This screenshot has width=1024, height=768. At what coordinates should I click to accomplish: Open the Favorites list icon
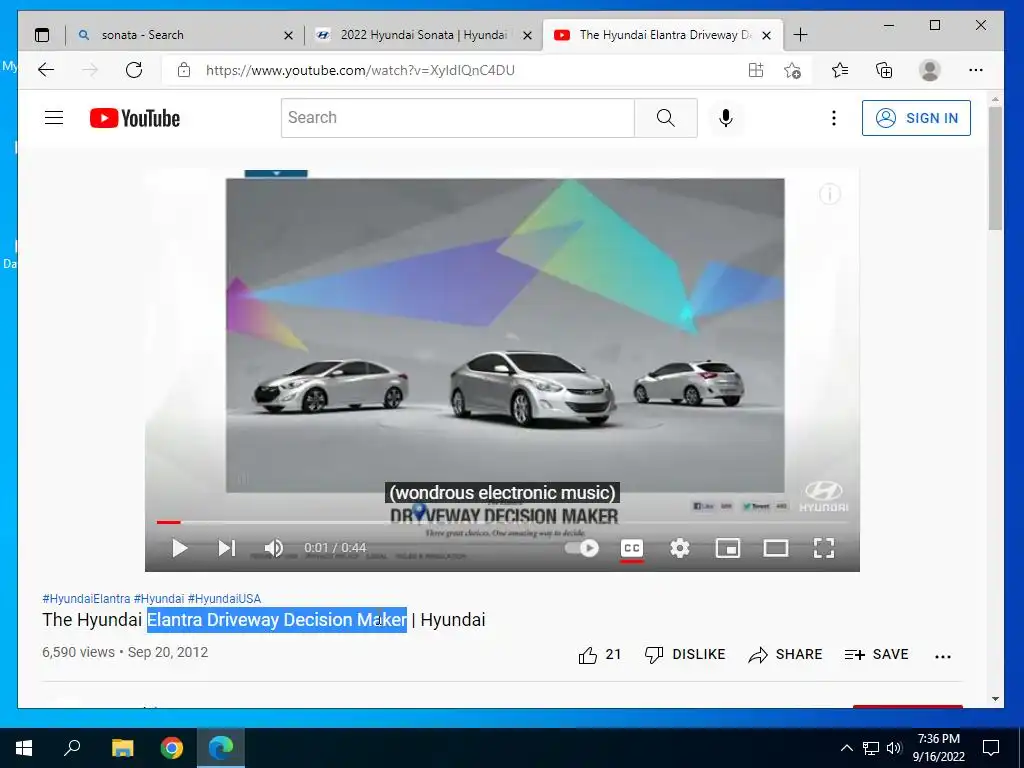(x=840, y=70)
